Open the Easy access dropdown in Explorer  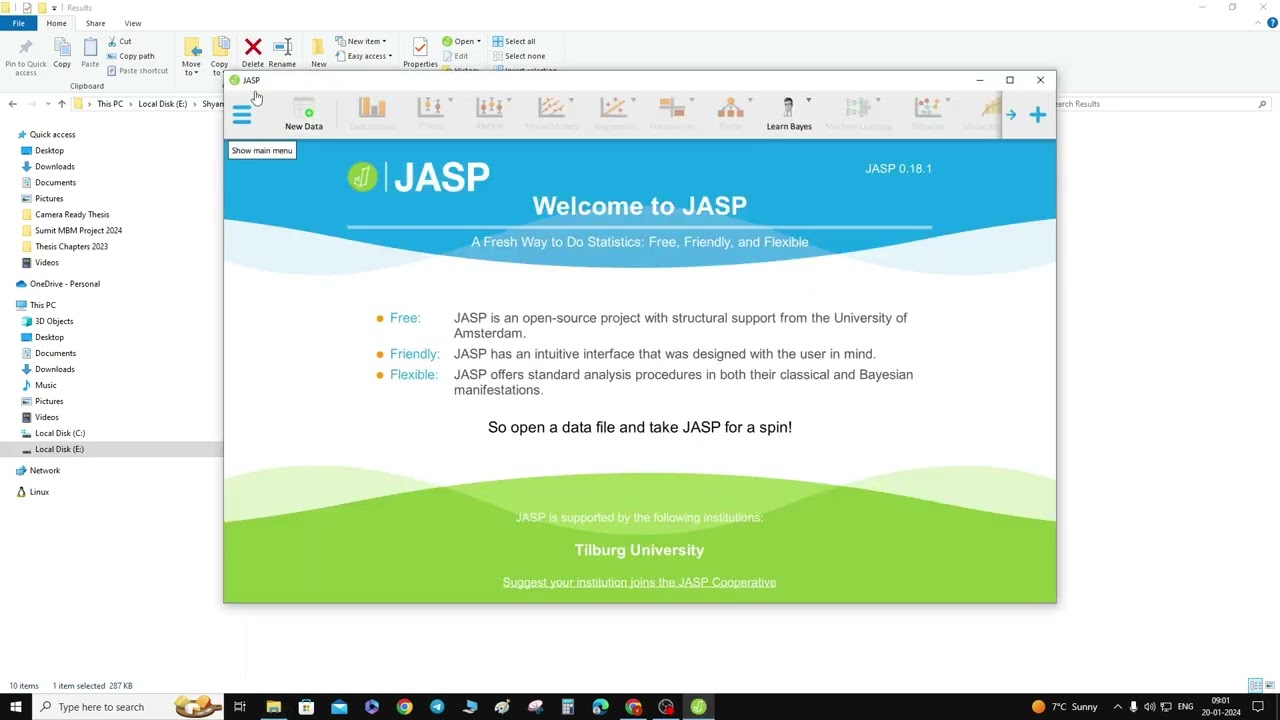coord(363,56)
